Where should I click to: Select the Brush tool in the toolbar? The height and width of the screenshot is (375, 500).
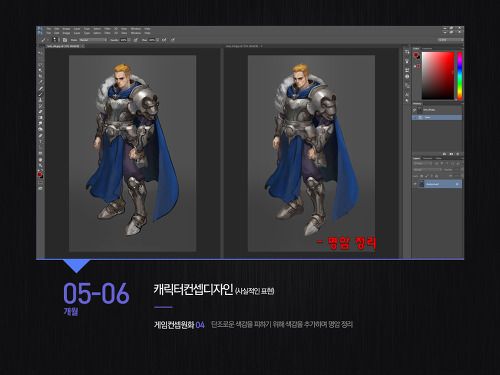pyautogui.click(x=41, y=94)
